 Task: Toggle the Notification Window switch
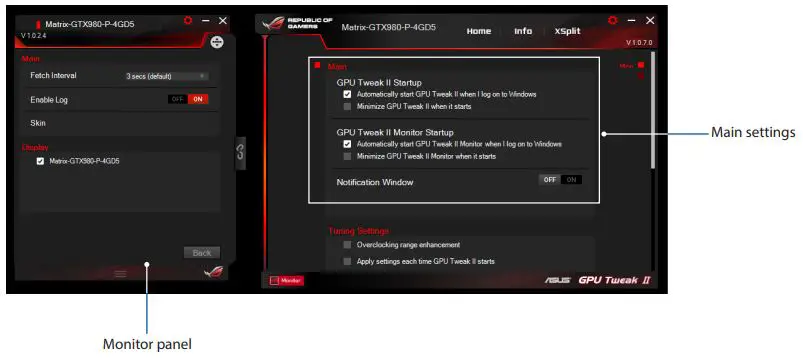pos(560,179)
